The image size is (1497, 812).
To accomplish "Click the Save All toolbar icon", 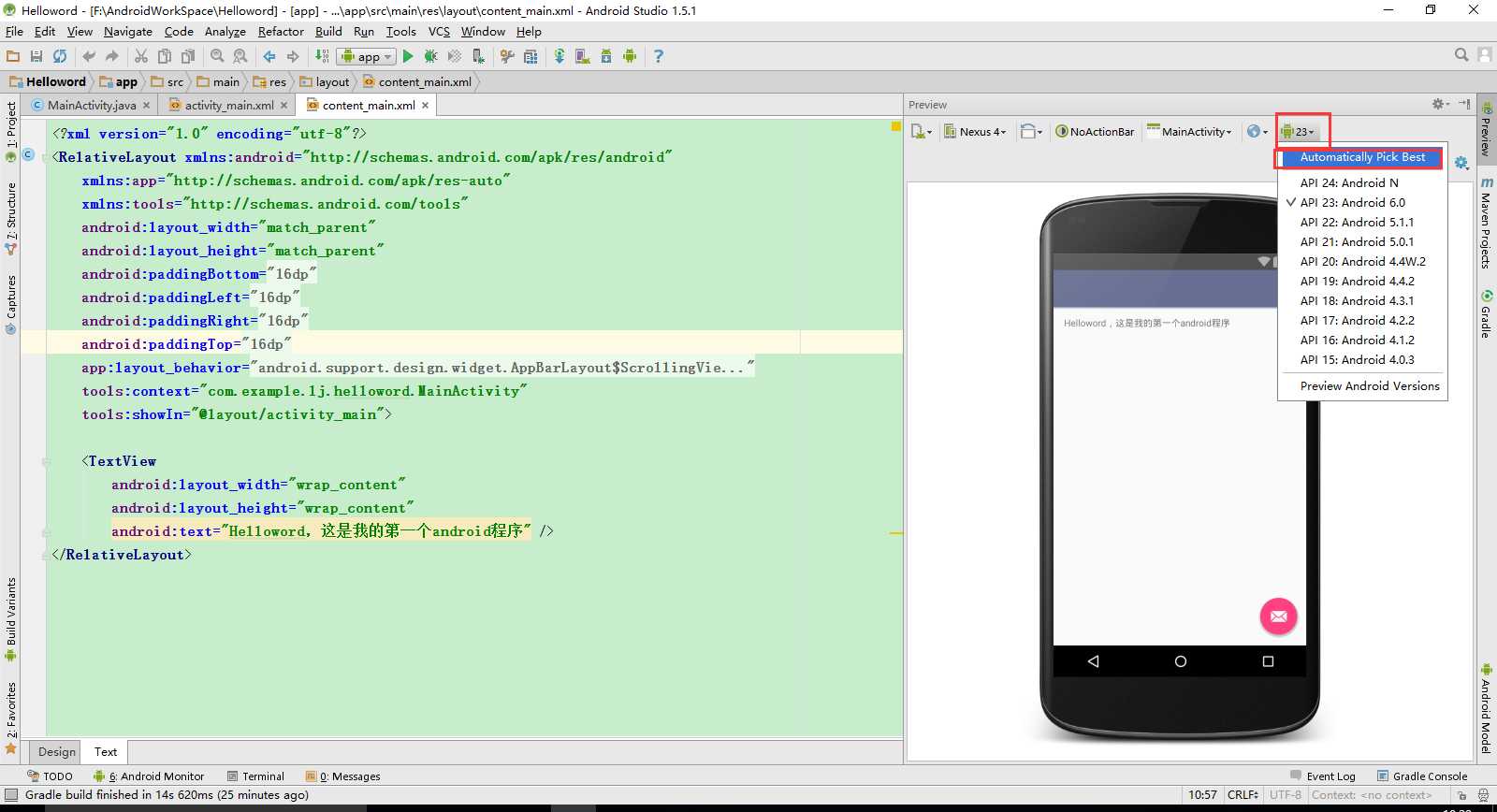I will pyautogui.click(x=36, y=56).
